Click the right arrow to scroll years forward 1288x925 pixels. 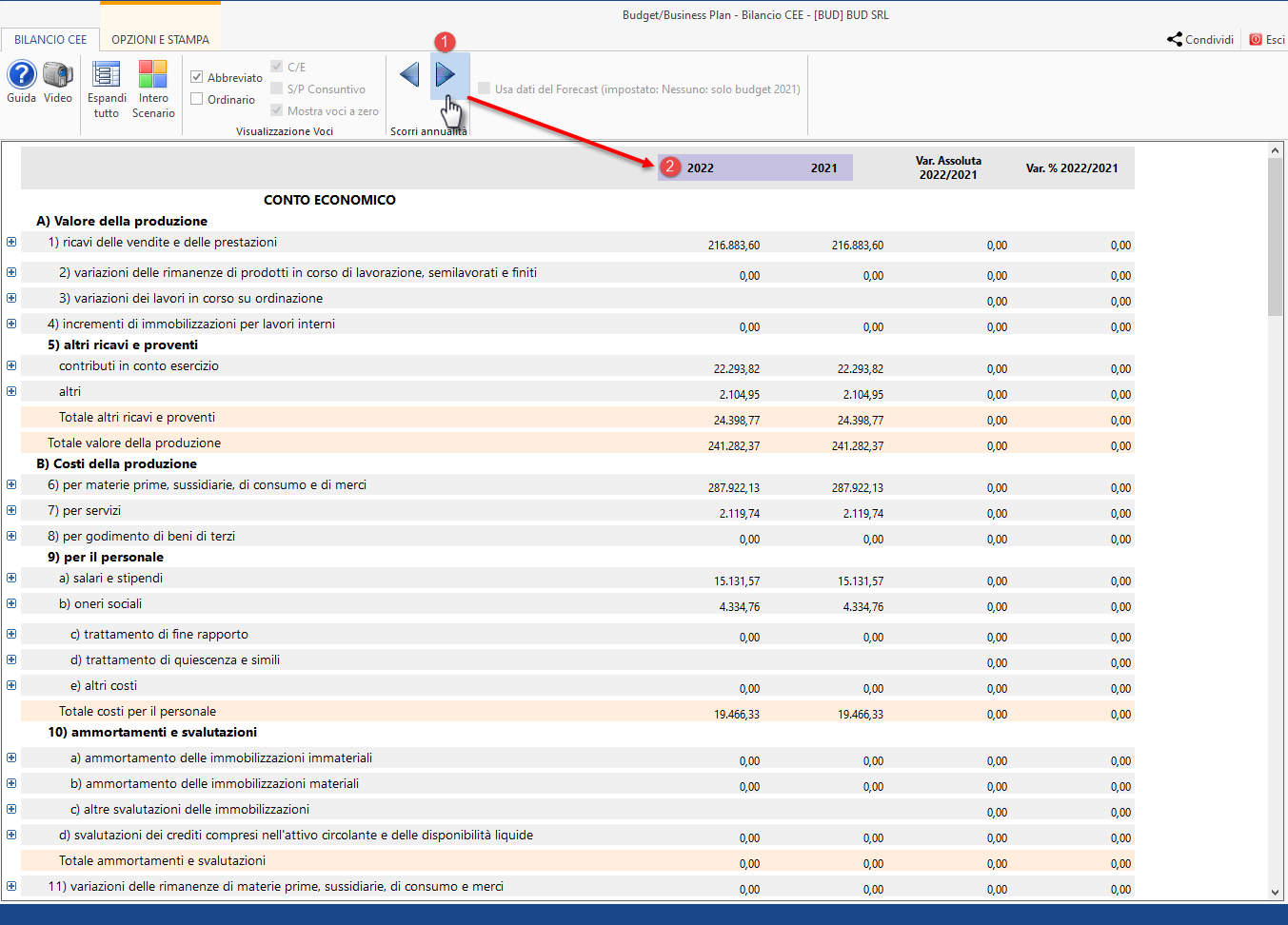(x=445, y=74)
